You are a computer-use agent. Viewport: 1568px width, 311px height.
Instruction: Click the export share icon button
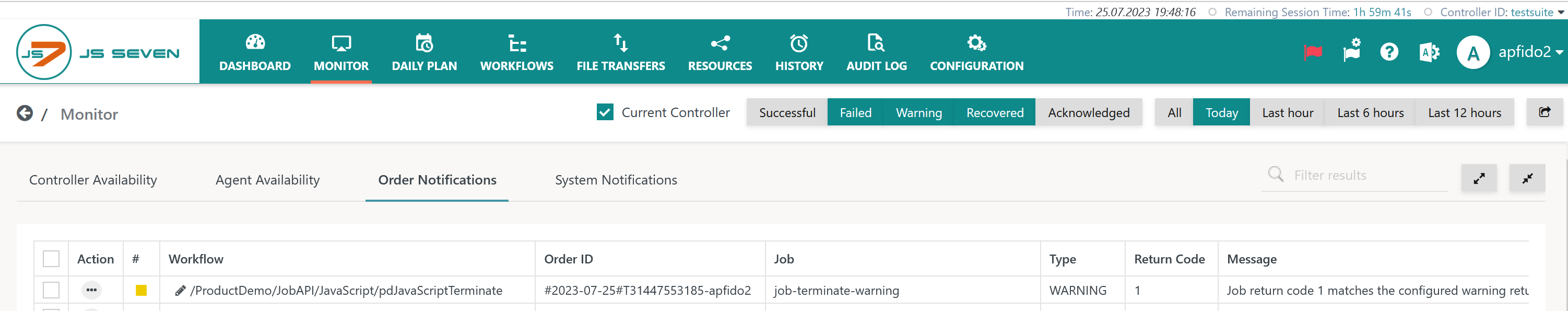click(x=1545, y=112)
